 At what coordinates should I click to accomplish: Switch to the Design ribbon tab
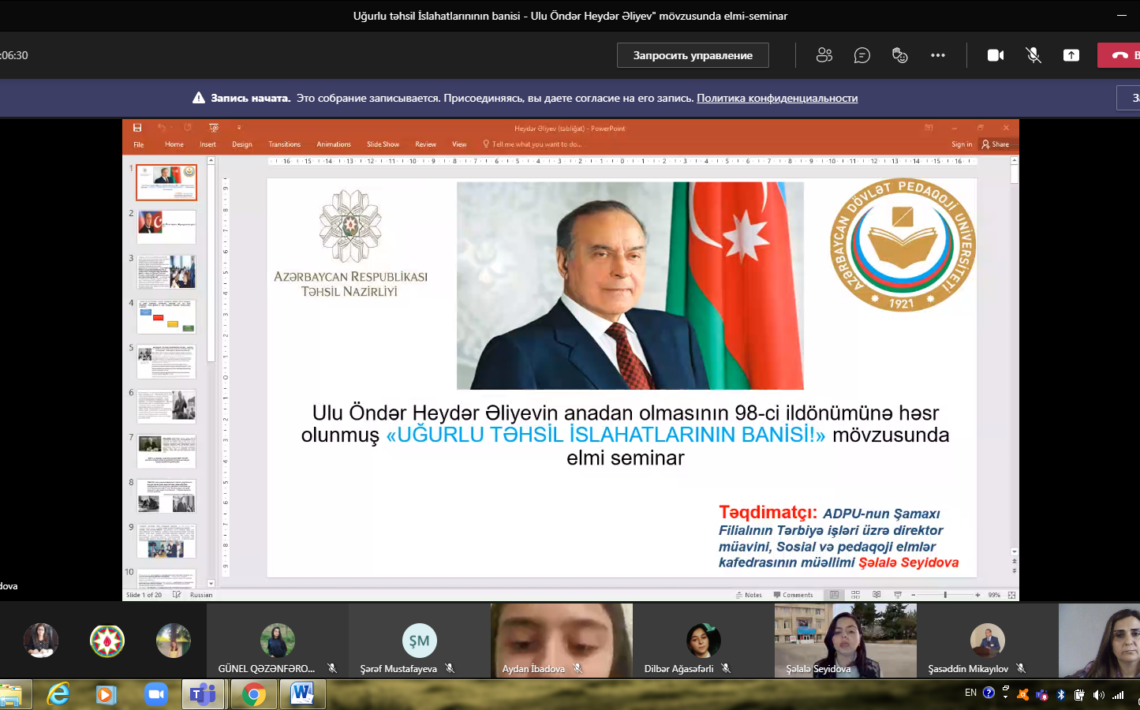(x=242, y=144)
